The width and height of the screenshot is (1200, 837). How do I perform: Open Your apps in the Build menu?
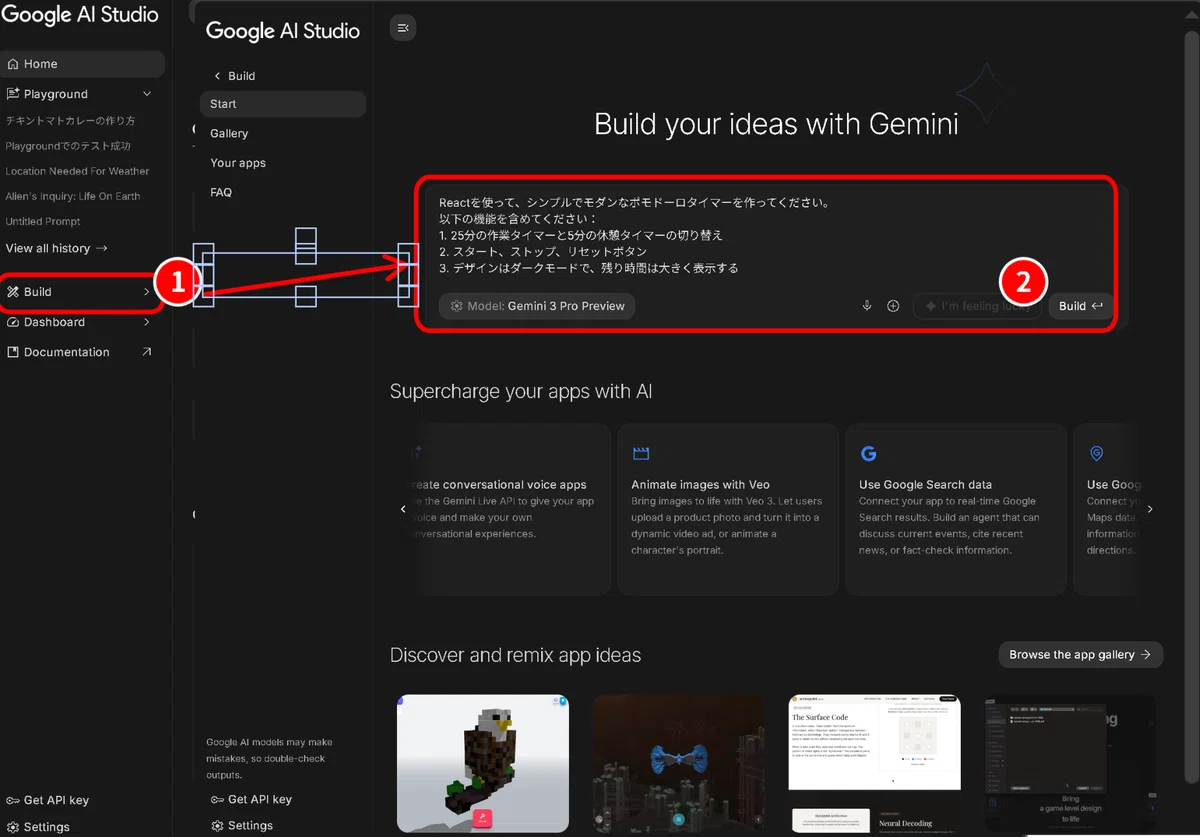point(238,163)
